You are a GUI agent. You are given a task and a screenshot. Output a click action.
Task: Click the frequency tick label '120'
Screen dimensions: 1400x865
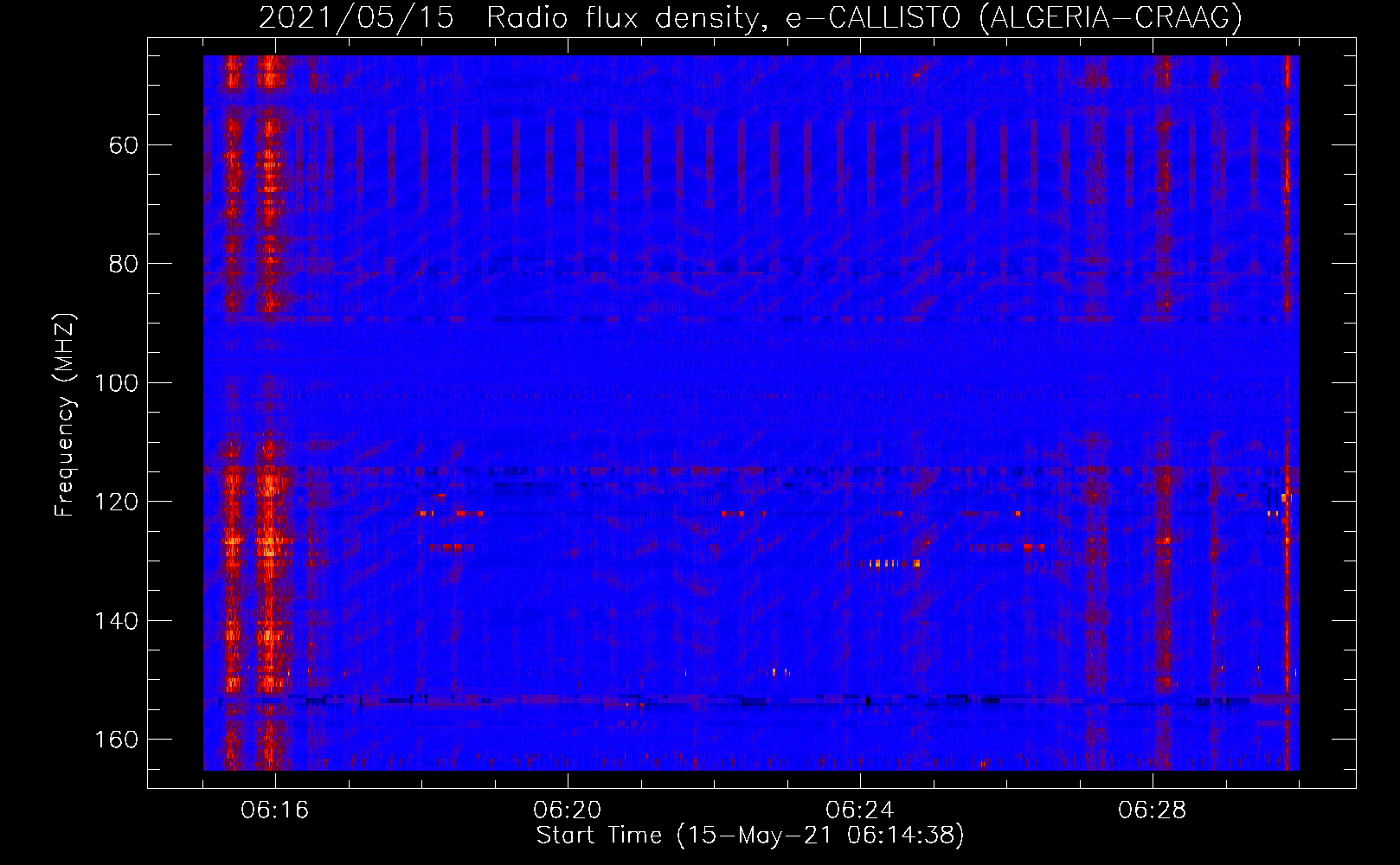116,502
